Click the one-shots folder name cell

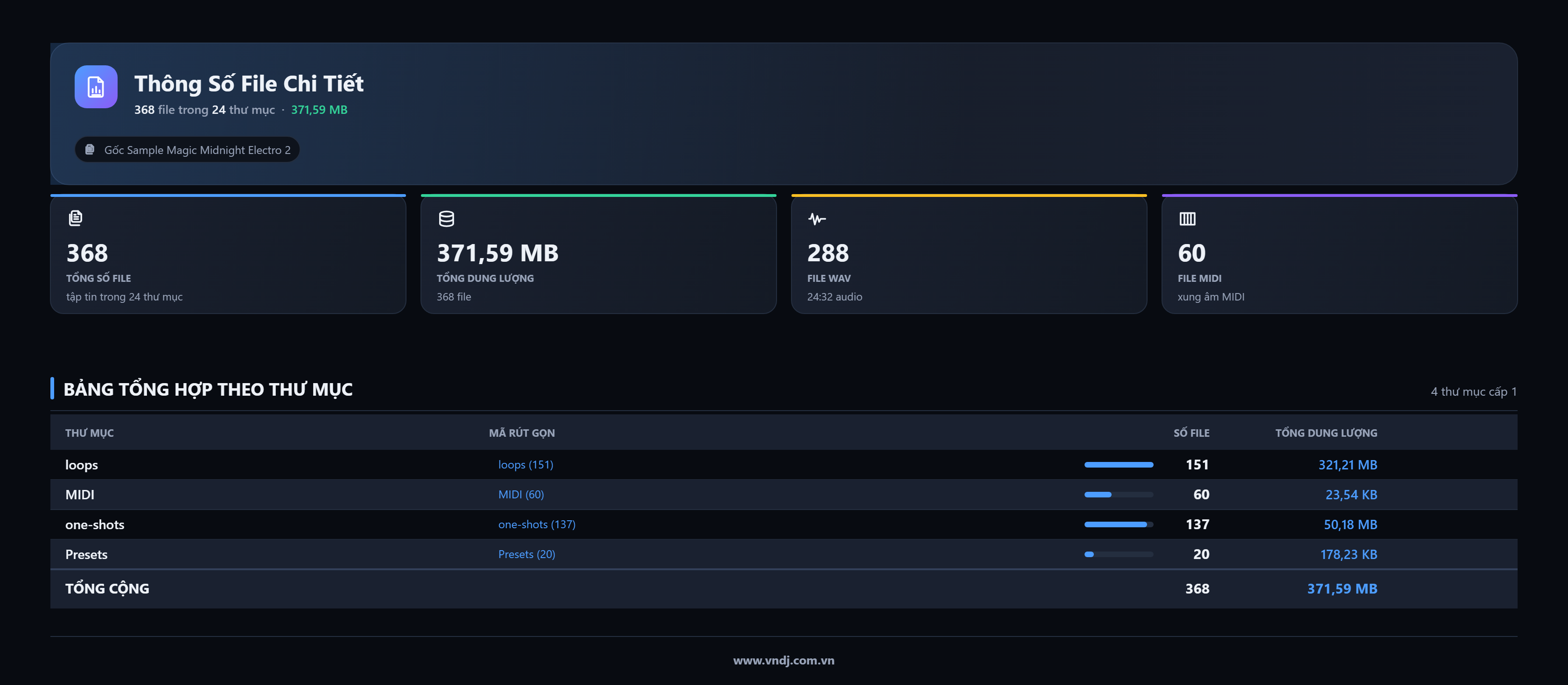point(94,524)
